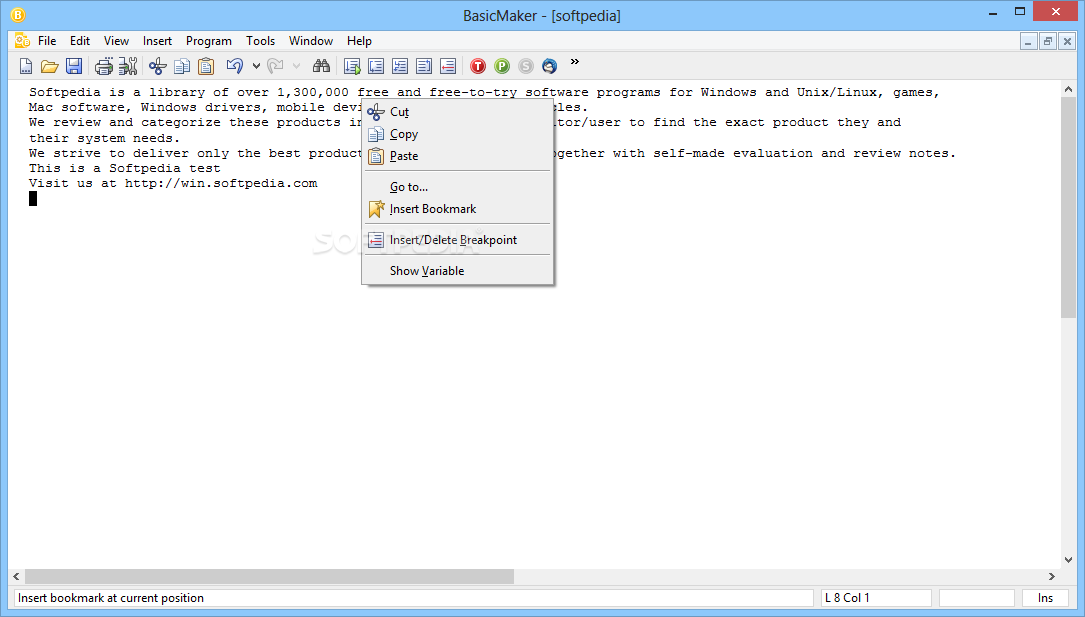1085x617 pixels.
Task: Restore the inner document window
Action: click(1048, 42)
